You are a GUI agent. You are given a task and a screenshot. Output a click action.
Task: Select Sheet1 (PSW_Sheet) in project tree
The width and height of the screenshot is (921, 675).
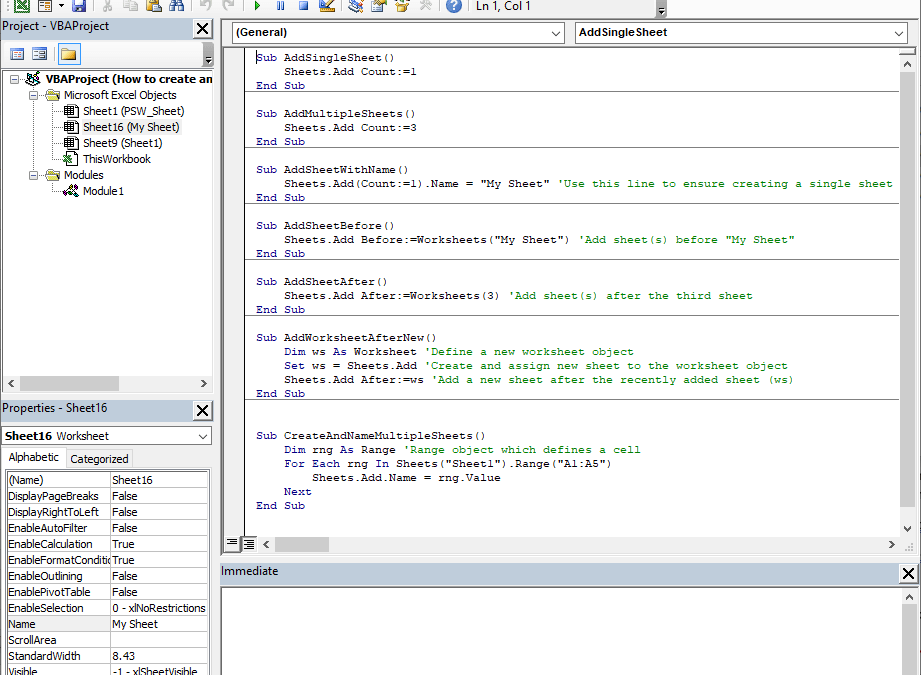click(x=133, y=111)
